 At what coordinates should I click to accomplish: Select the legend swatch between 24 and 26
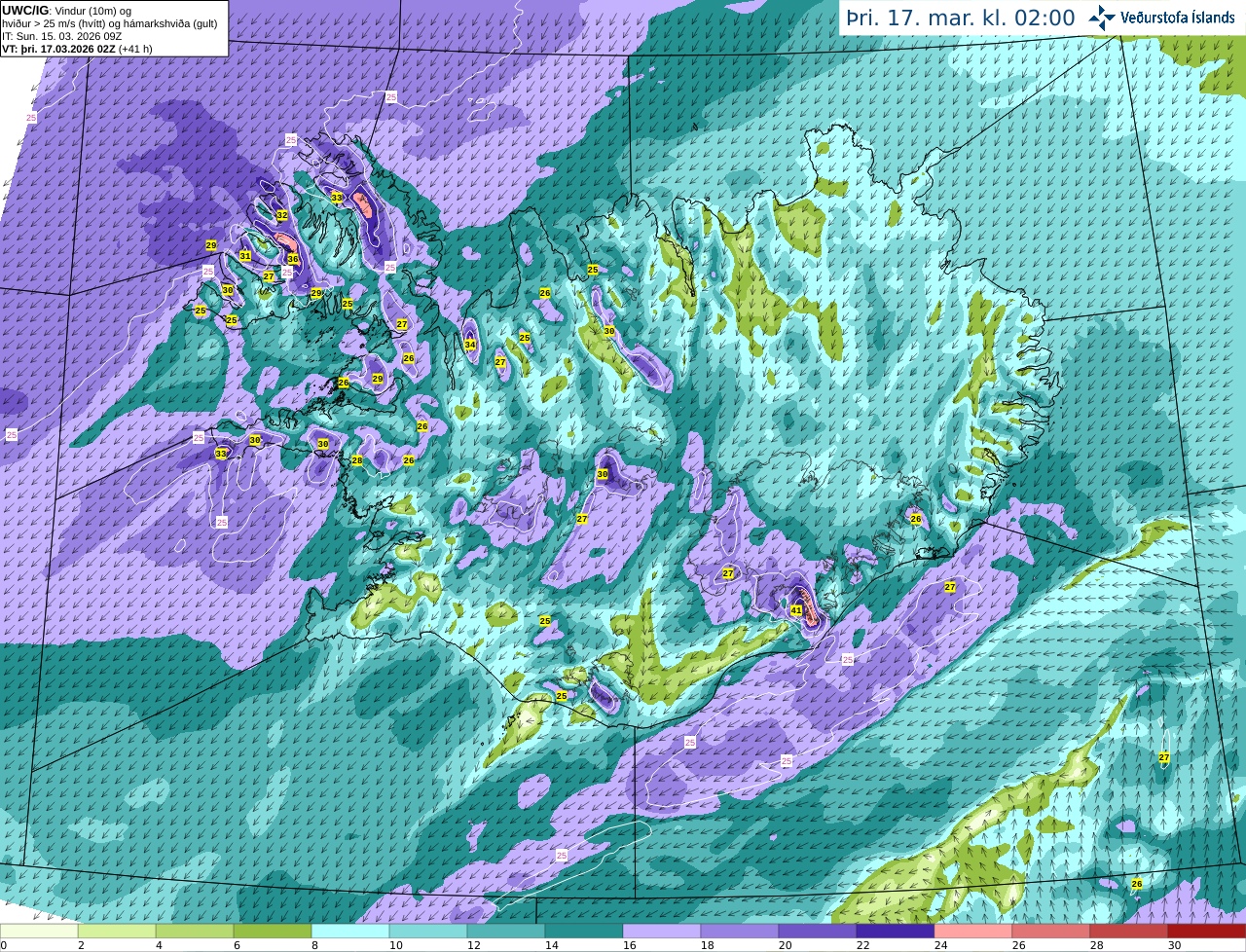tap(973, 931)
